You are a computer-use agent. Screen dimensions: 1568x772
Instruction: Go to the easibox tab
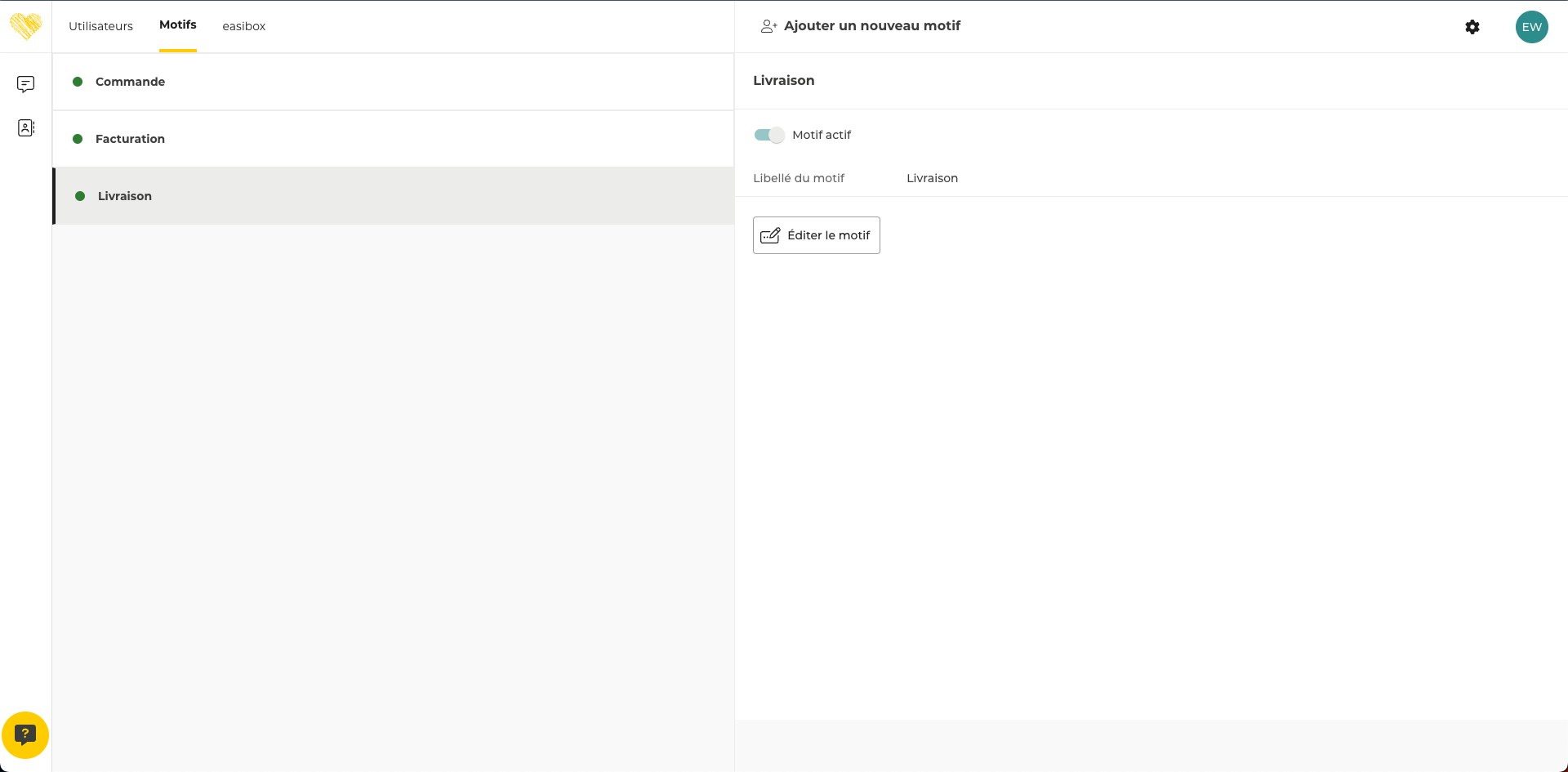243,26
